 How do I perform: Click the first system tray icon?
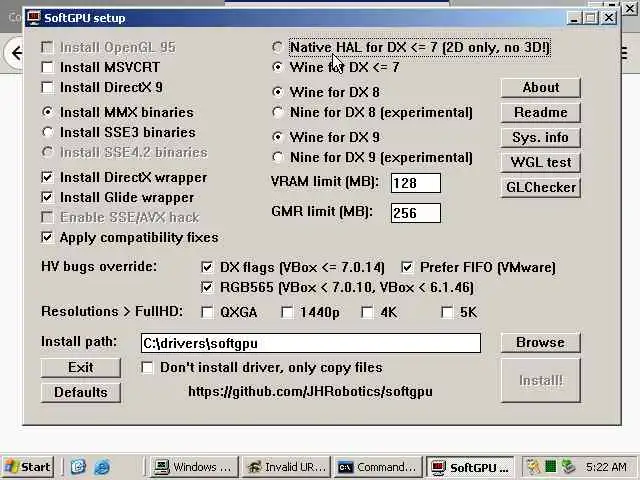tap(533, 467)
